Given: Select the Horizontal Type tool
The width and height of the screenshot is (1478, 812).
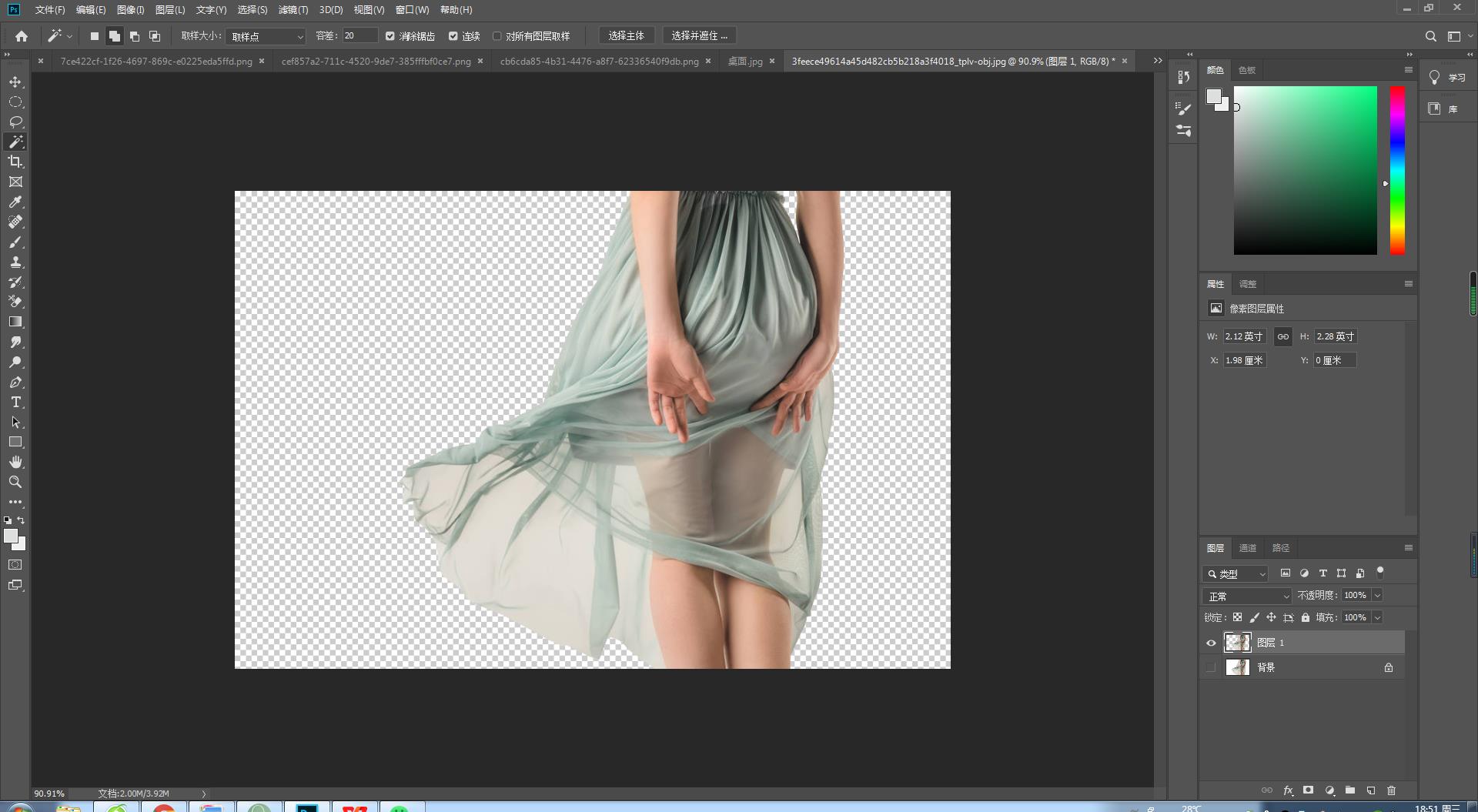Looking at the screenshot, I should (x=15, y=403).
